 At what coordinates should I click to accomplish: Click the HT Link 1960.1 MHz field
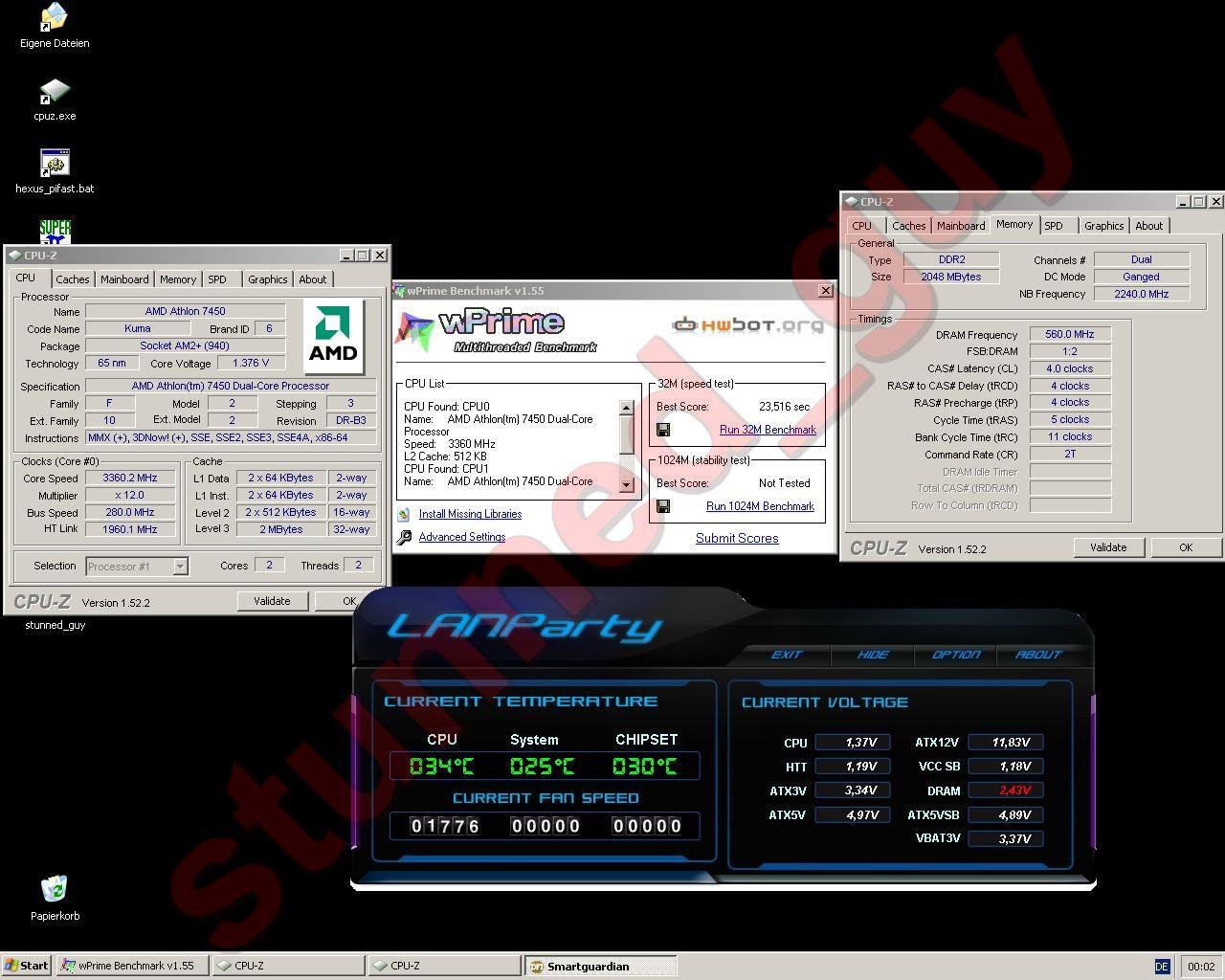(130, 528)
